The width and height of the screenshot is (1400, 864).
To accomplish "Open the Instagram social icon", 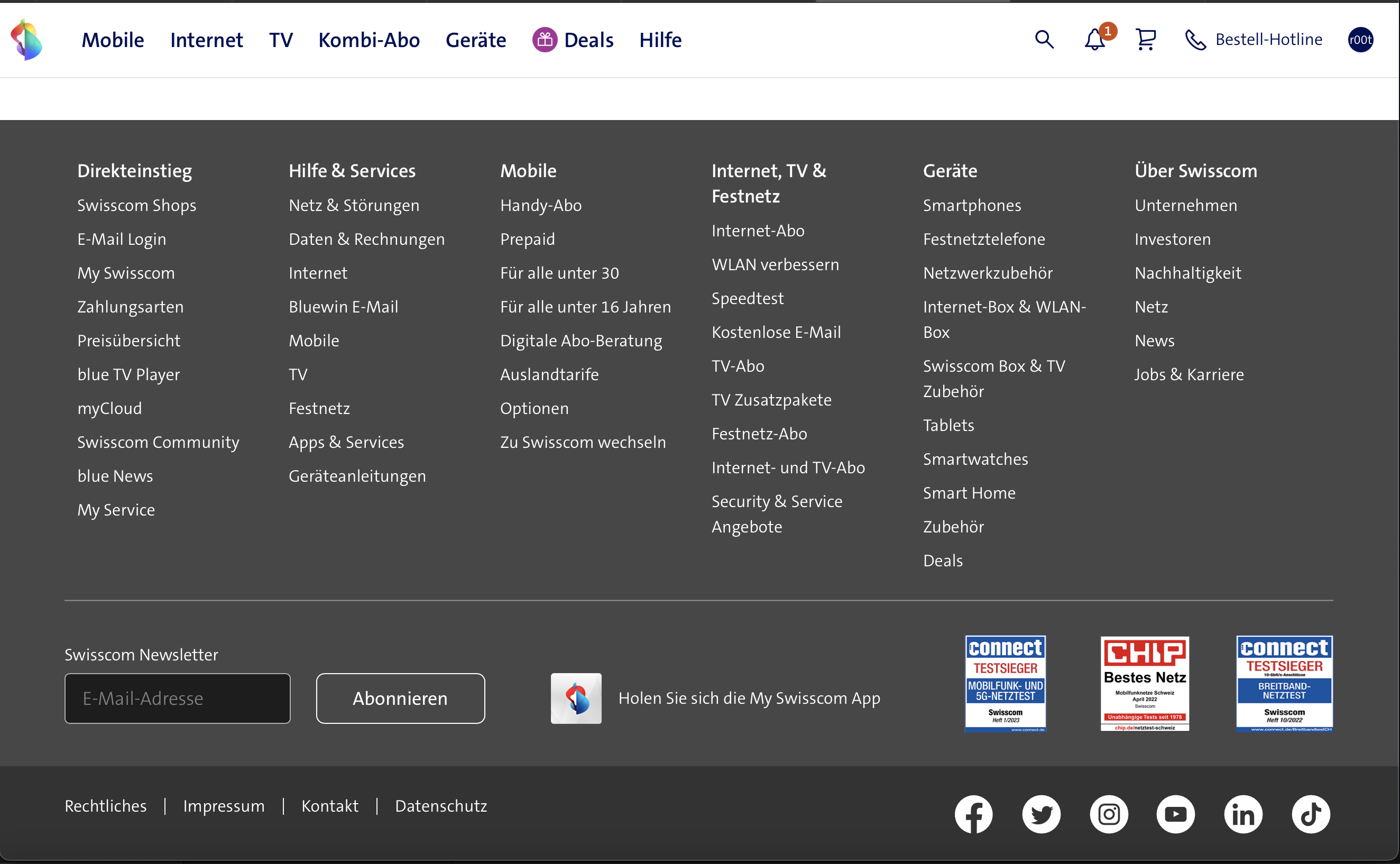I will click(1108, 814).
